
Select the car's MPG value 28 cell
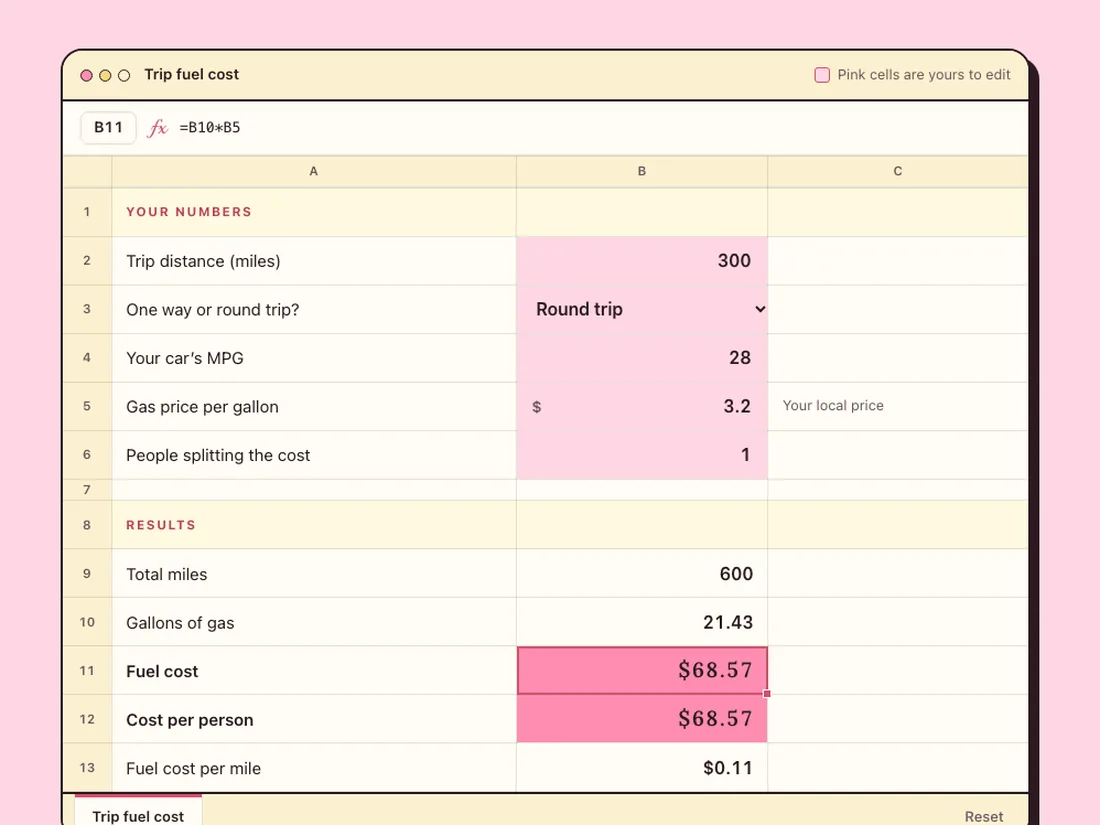click(642, 358)
